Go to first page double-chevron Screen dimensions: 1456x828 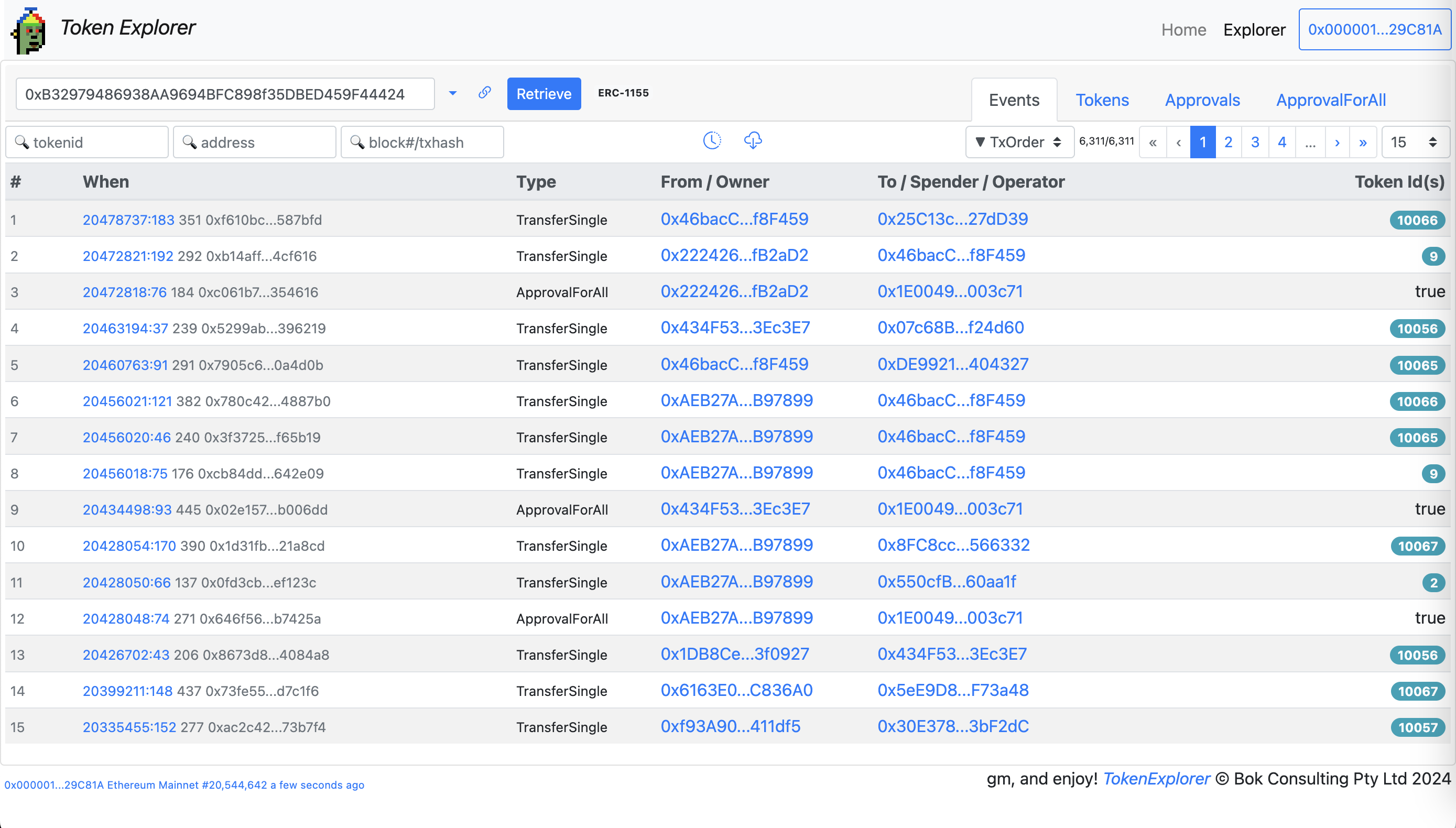tap(1153, 142)
